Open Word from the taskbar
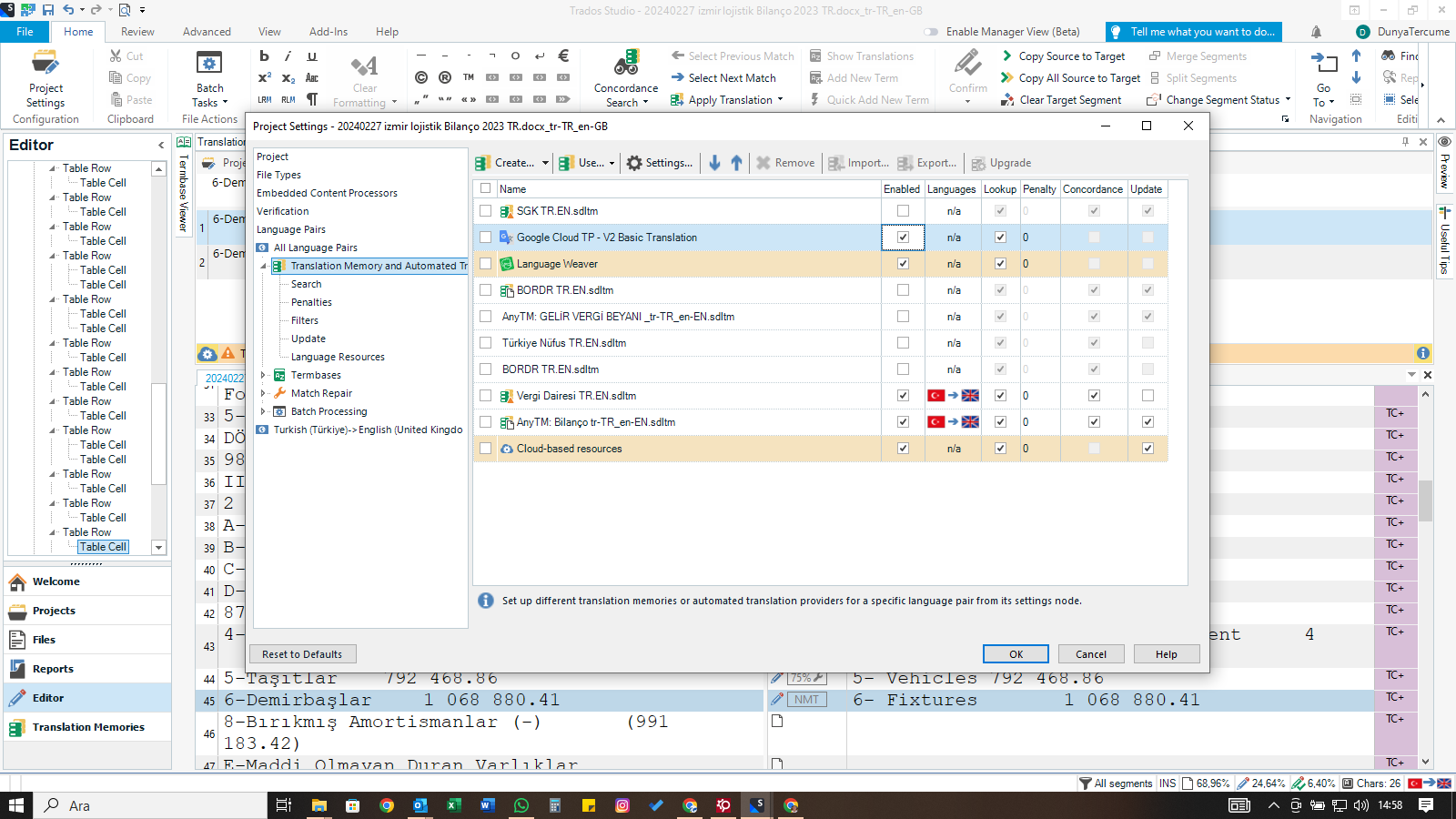 click(x=487, y=805)
